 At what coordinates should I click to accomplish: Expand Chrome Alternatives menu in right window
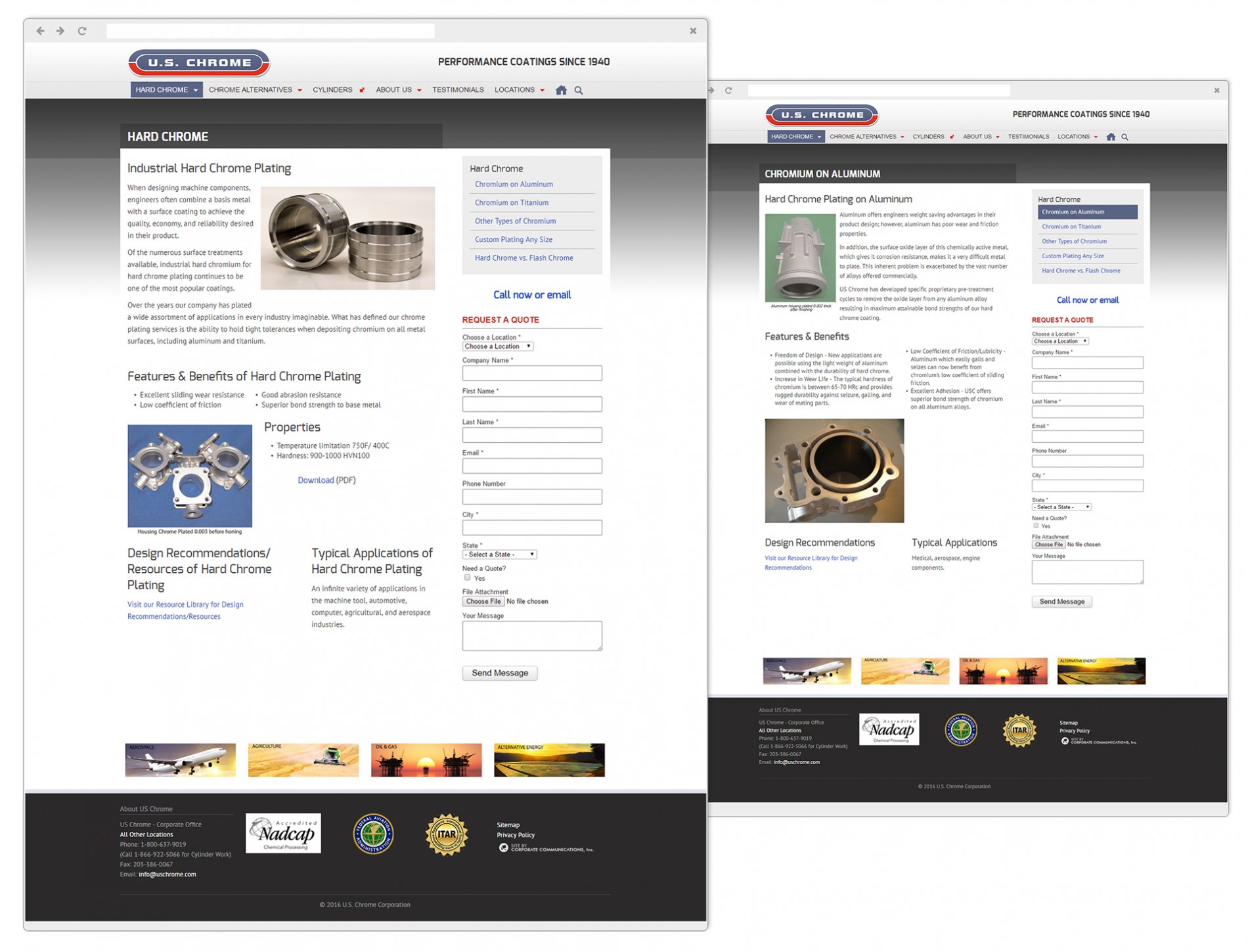click(x=867, y=137)
